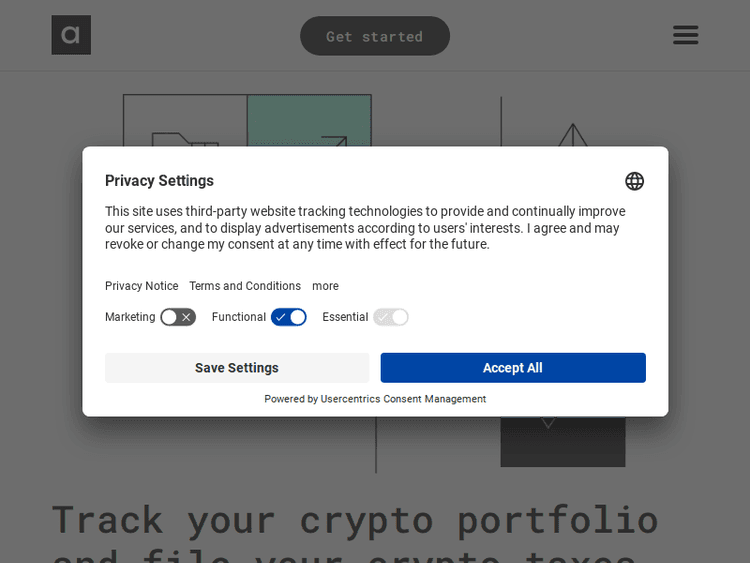750x563 pixels.
Task: Click the Privacy Settings dialog heading
Action: click(159, 181)
